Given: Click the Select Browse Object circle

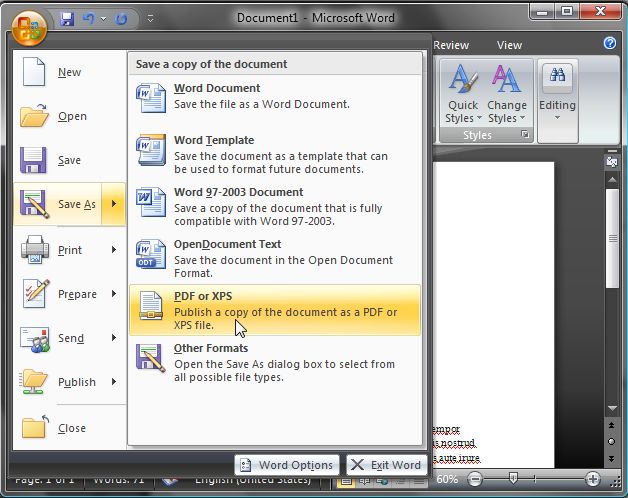Looking at the screenshot, I should (x=611, y=442).
